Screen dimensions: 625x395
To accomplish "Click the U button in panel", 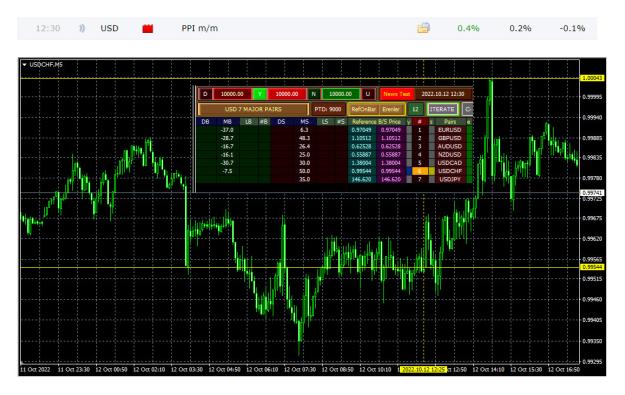I will click(368, 94).
